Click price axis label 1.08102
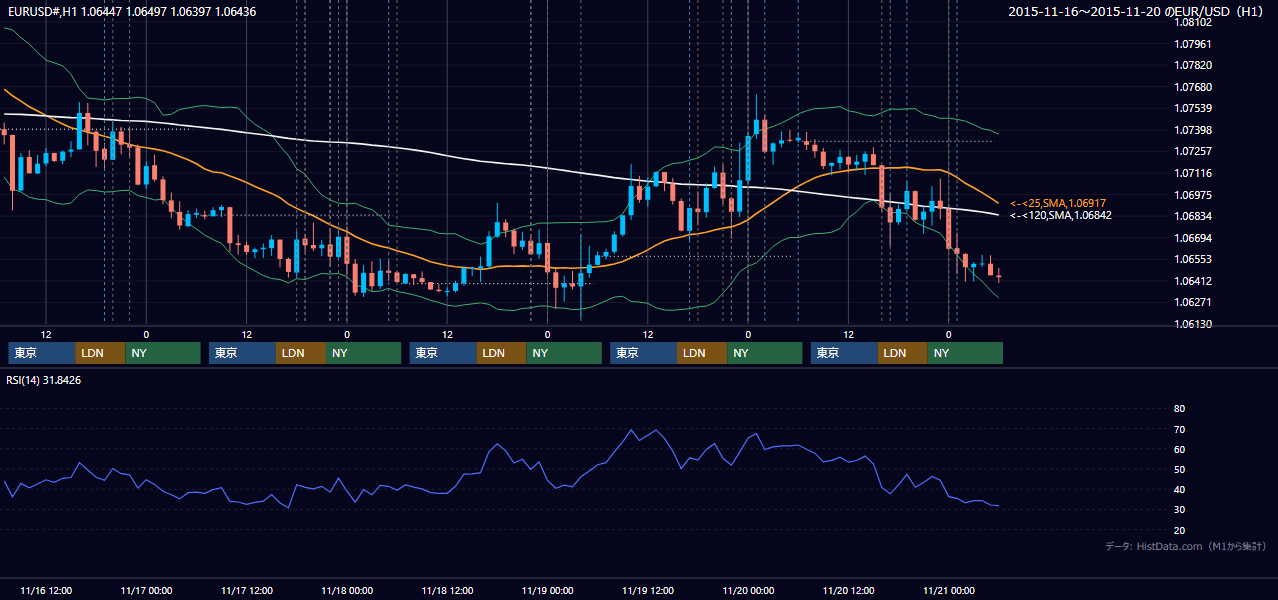 coord(1192,22)
